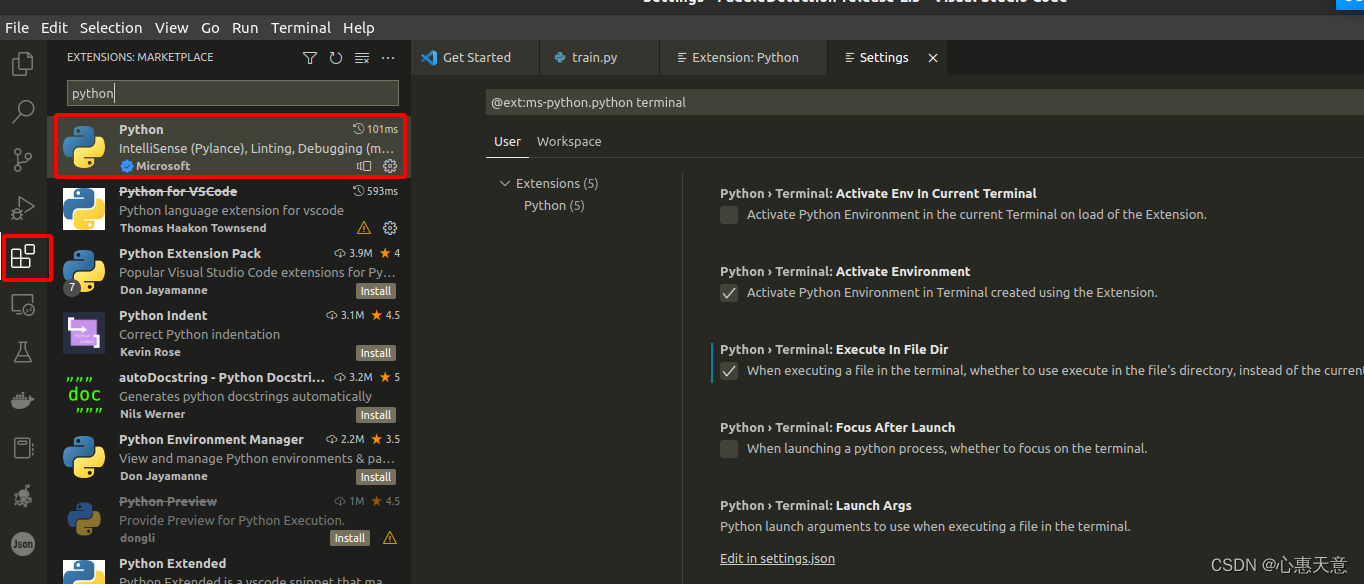Open the Remote Explorer view
The height and width of the screenshot is (584, 1364).
tap(22, 305)
